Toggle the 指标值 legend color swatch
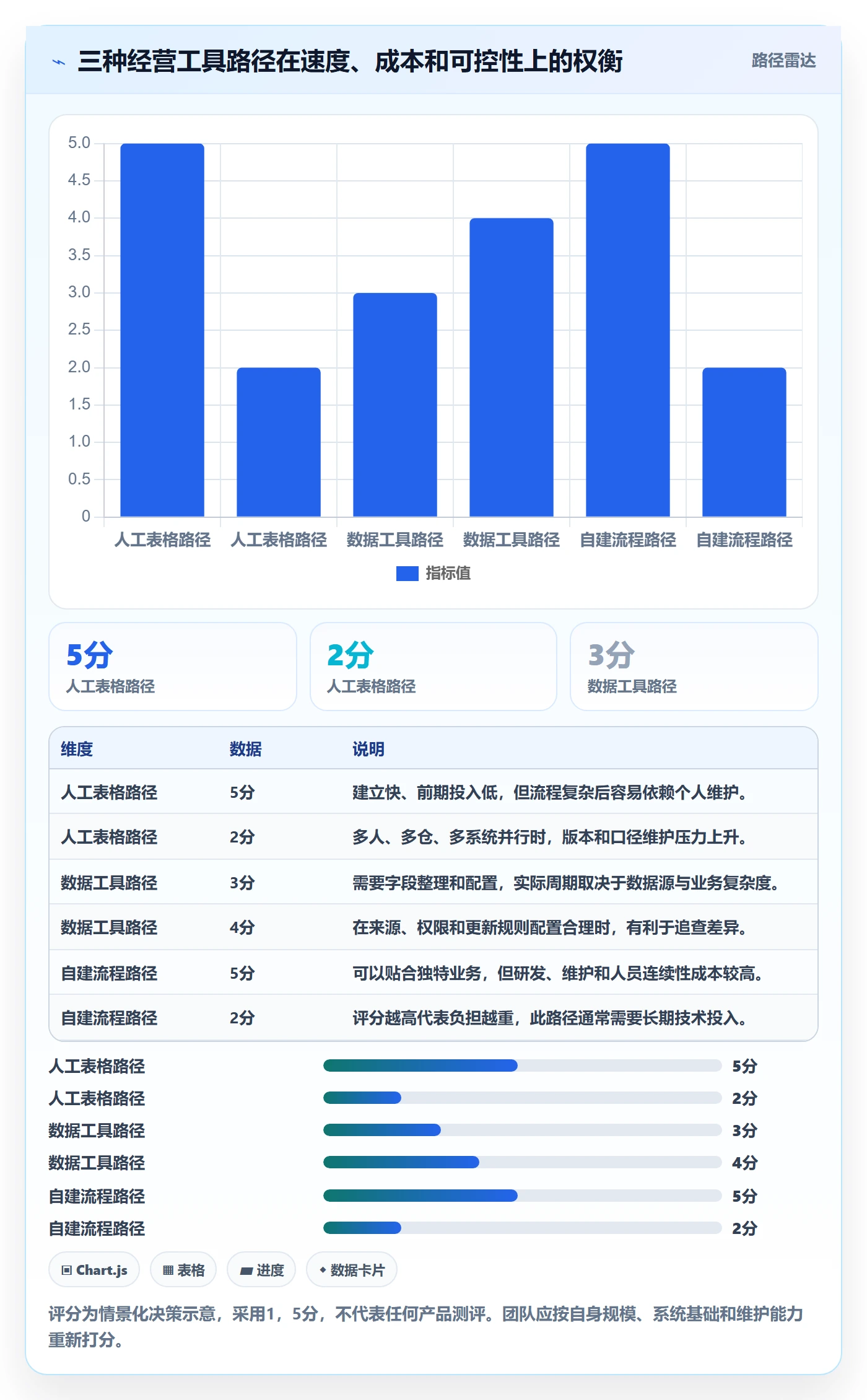Viewport: 867px width, 1400px height. (407, 574)
